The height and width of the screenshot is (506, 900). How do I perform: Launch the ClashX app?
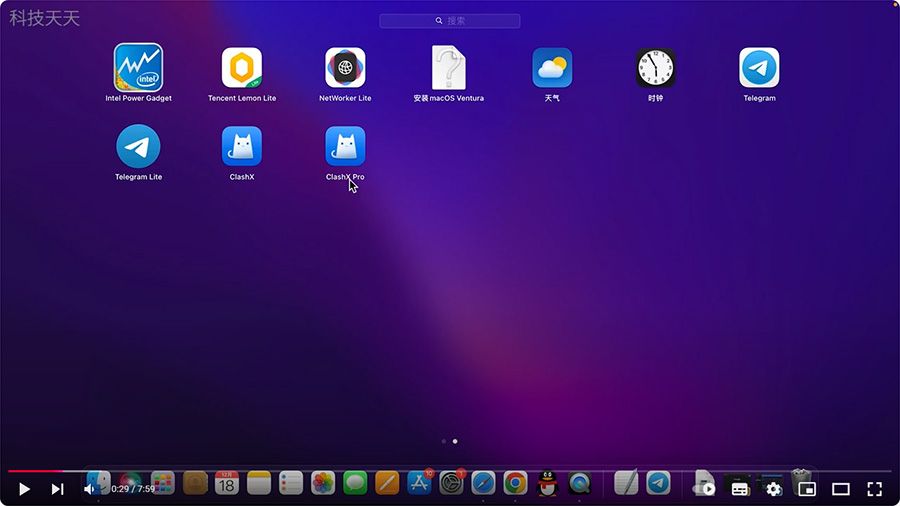(242, 146)
